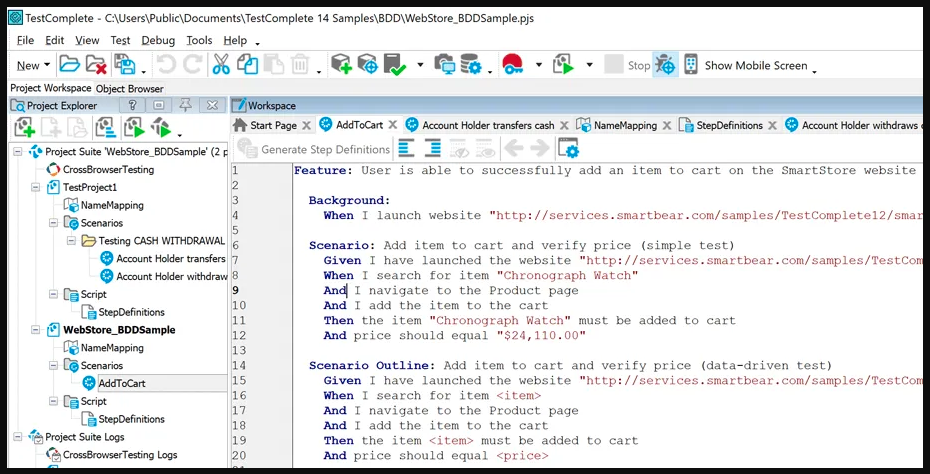Collapse the TestProject1 tree node
The image size is (930, 474).
pos(36,187)
